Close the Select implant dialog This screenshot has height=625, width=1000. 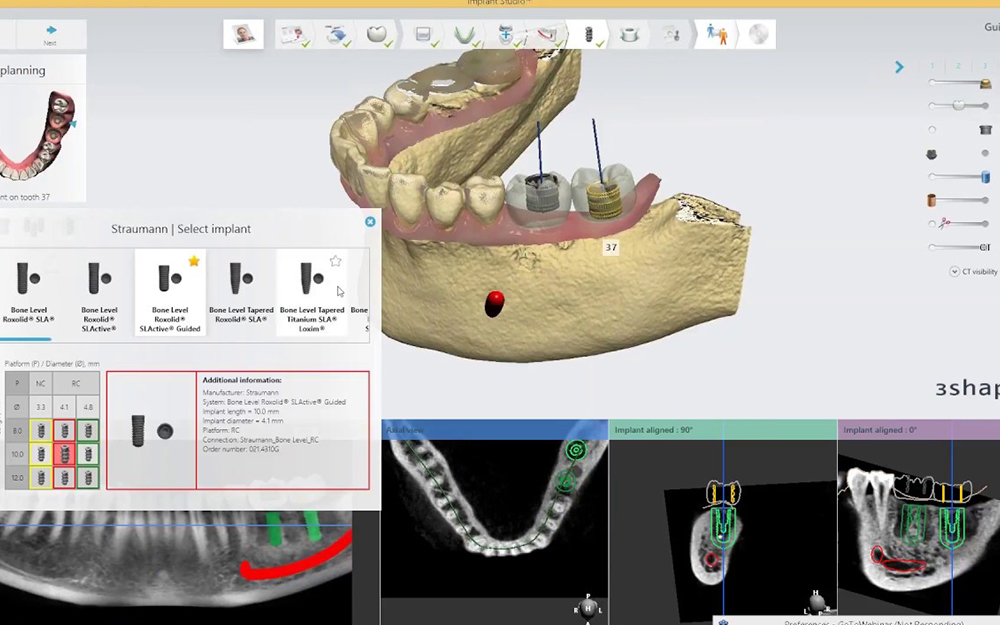pyautogui.click(x=370, y=222)
